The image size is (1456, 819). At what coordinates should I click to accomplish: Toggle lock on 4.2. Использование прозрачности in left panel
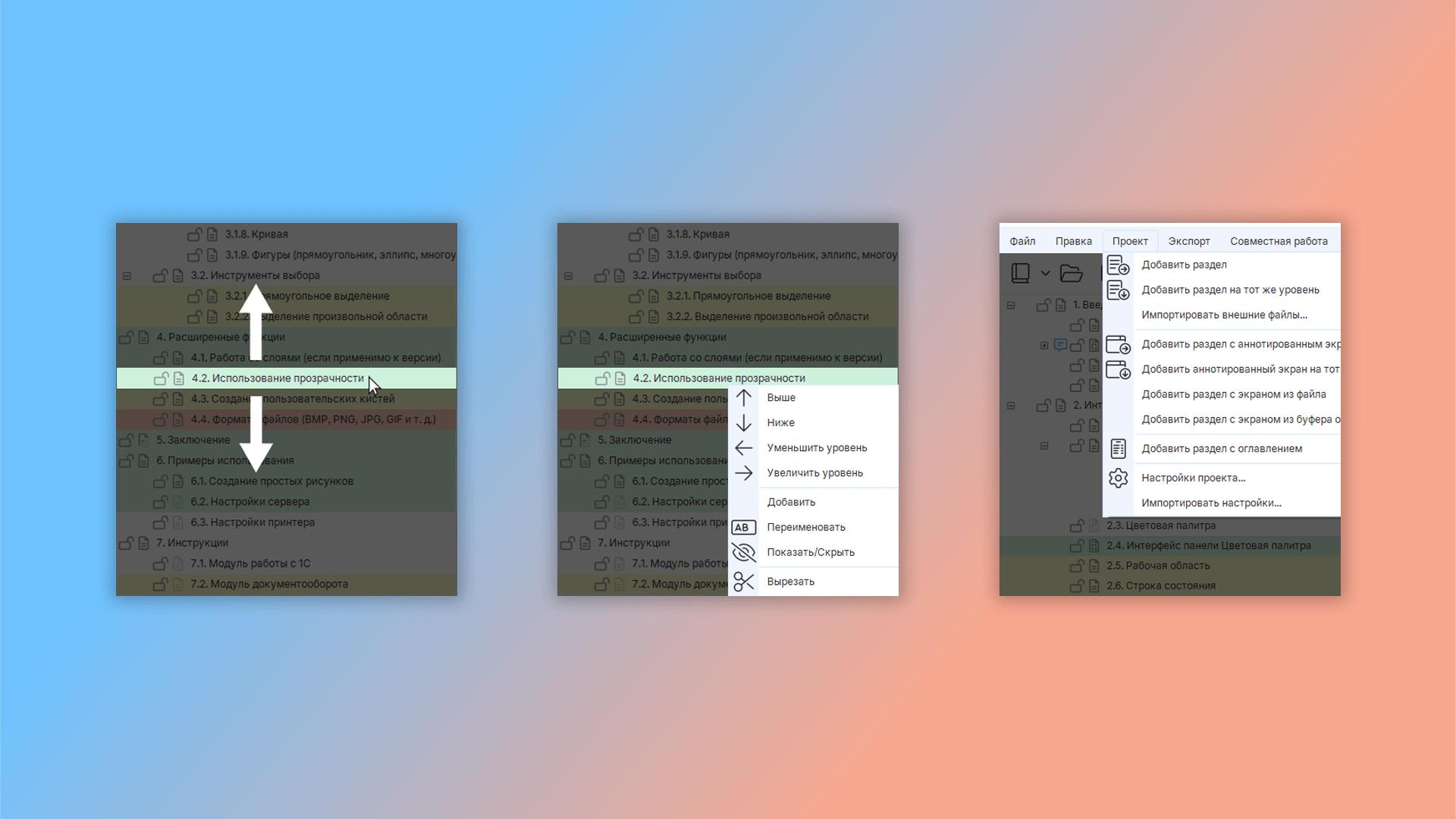161,378
